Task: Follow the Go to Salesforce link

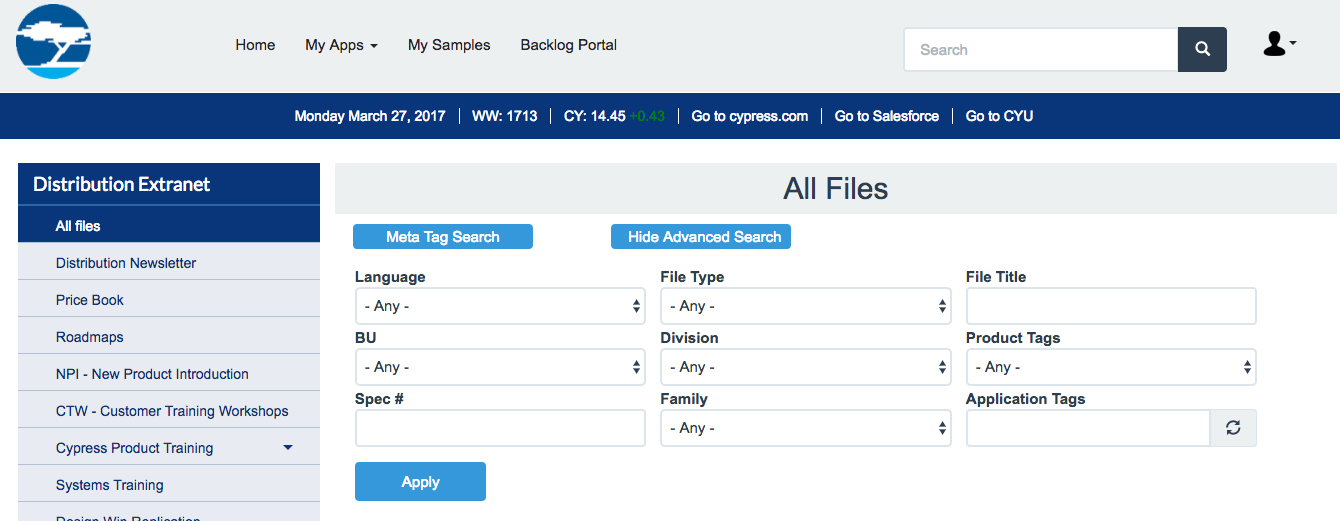Action: coord(887,116)
